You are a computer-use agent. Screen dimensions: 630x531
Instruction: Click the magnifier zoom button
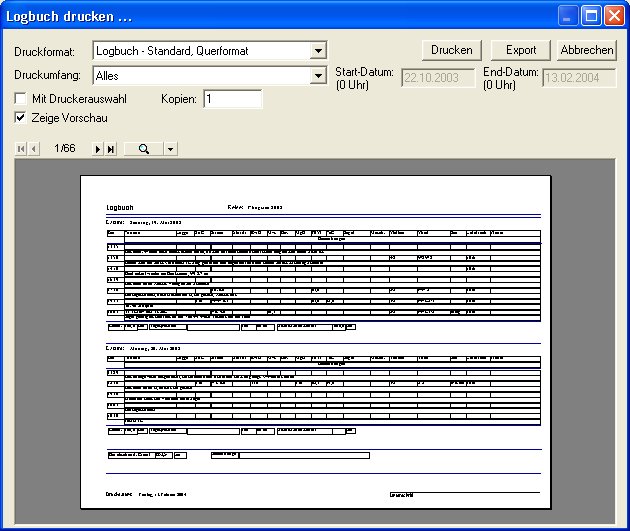tap(144, 149)
